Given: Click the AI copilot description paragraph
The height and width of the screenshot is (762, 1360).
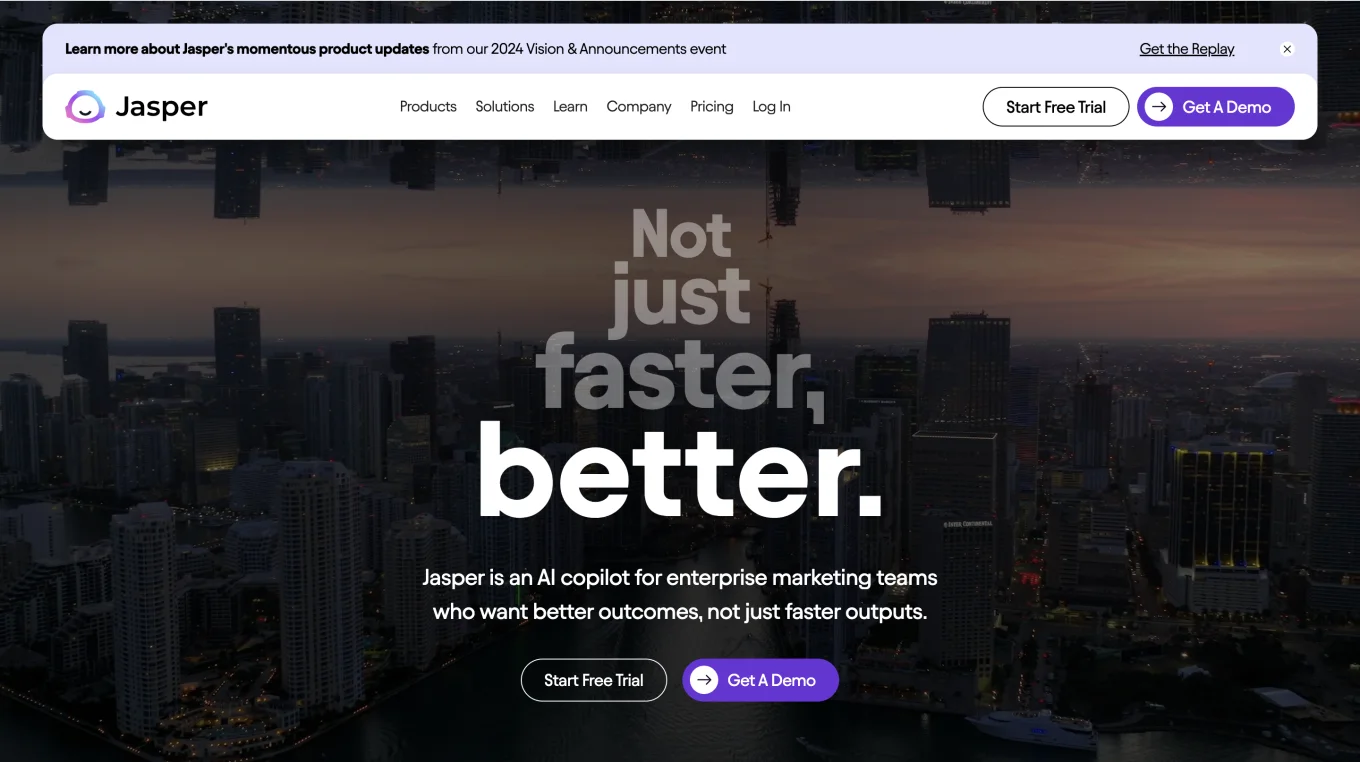Looking at the screenshot, I should point(680,594).
